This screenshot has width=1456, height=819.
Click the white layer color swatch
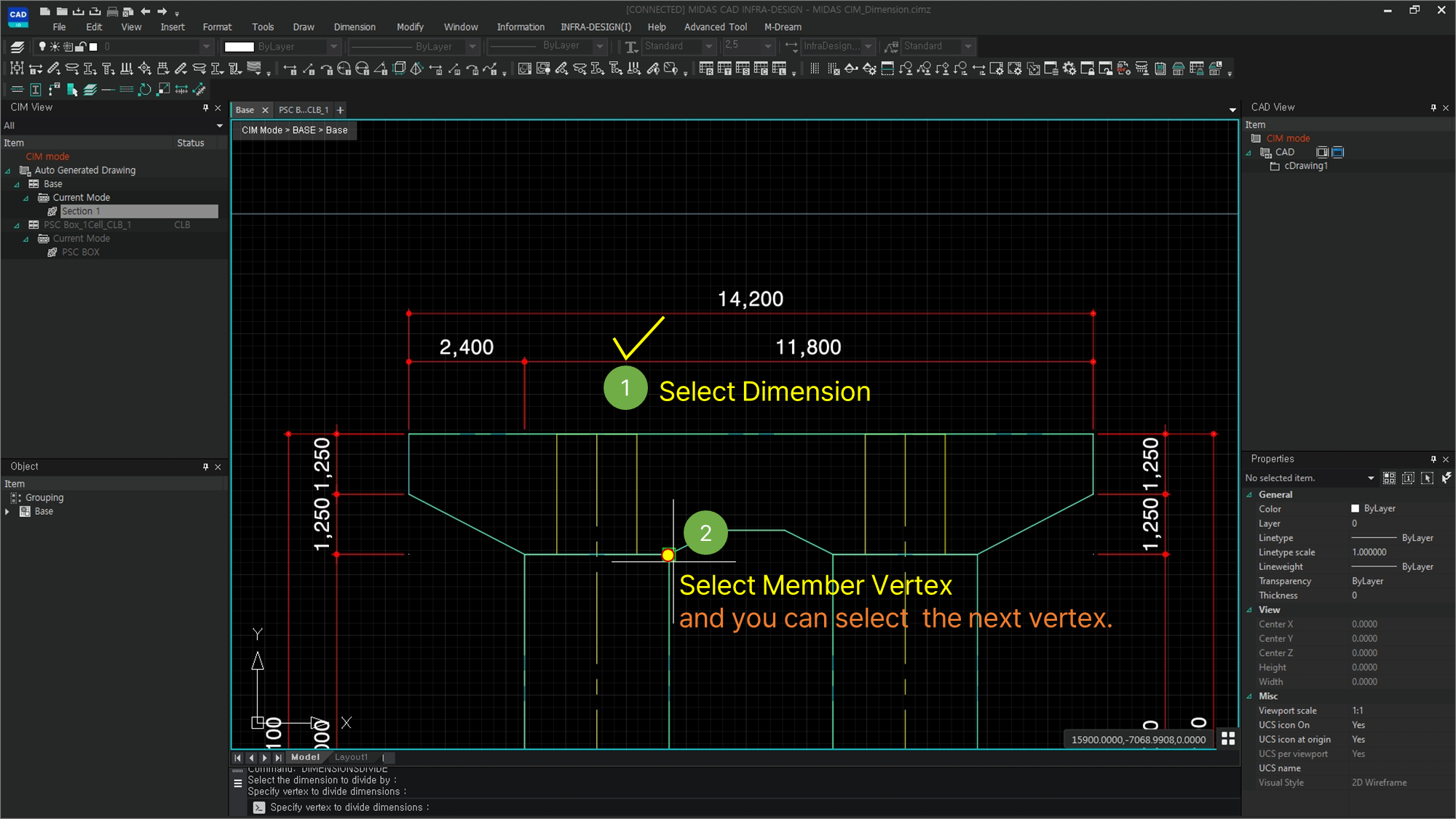click(93, 47)
